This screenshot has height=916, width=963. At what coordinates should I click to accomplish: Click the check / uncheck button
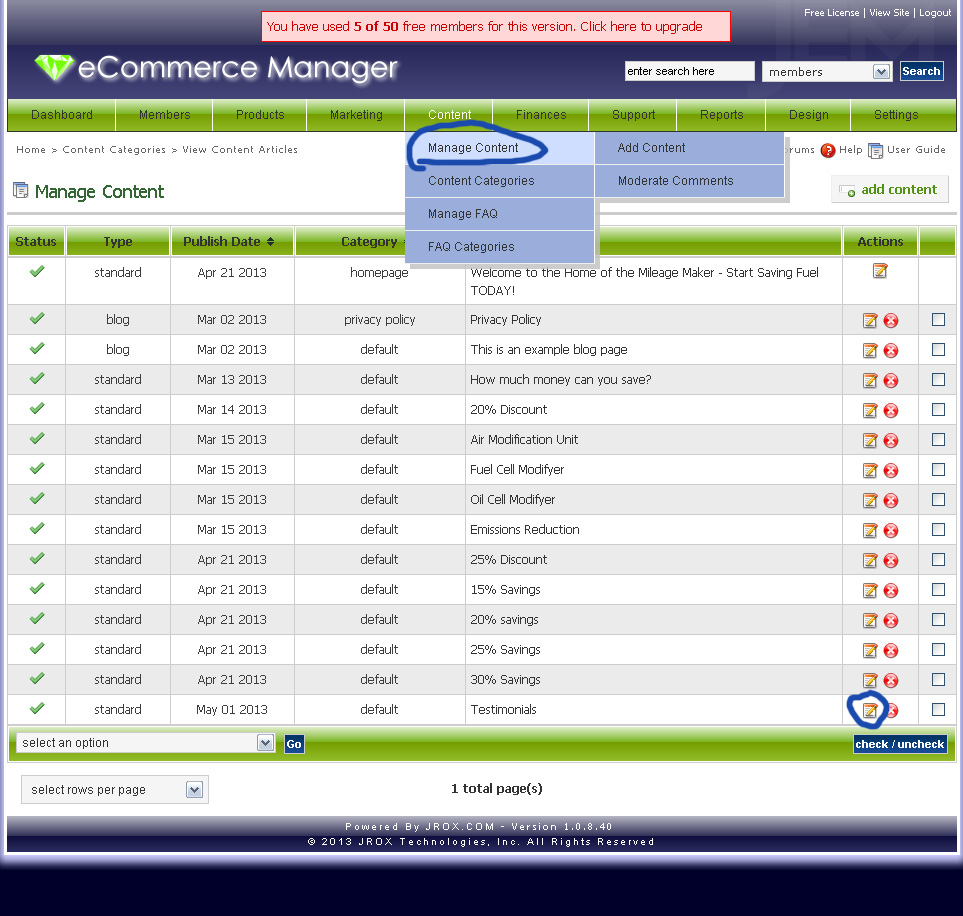point(900,744)
